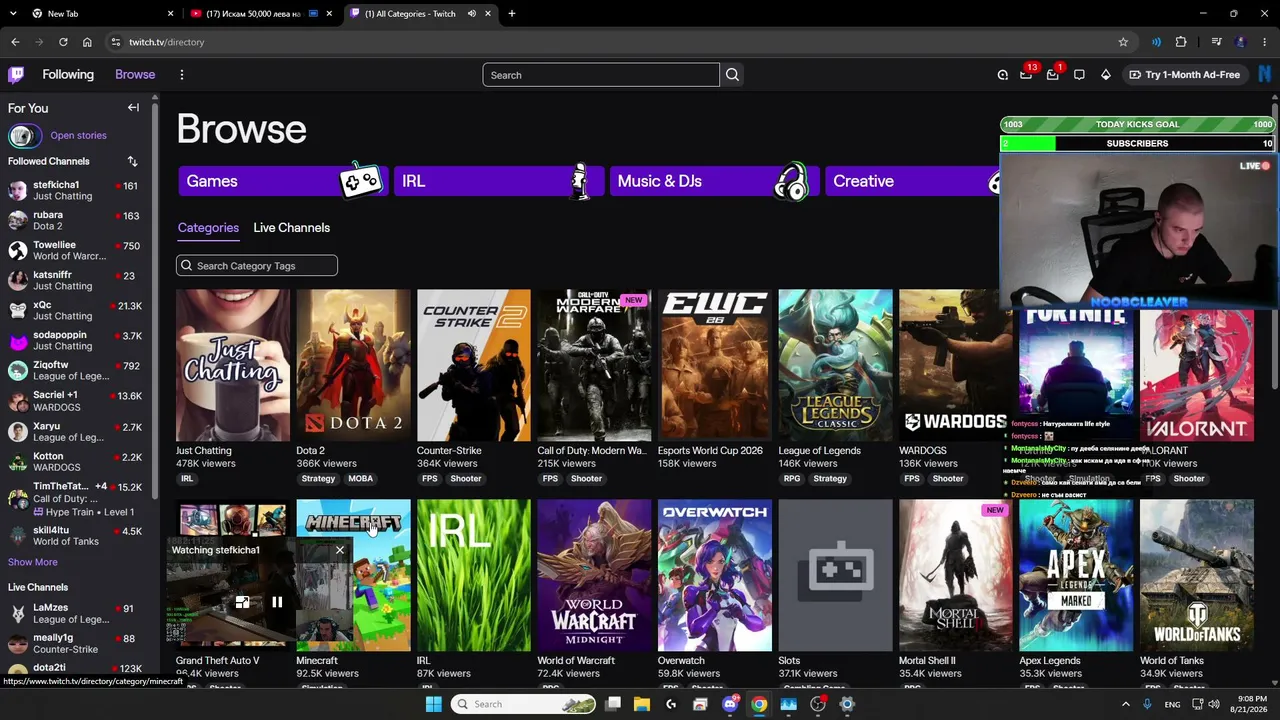Click the Open stories link

(x=78, y=136)
